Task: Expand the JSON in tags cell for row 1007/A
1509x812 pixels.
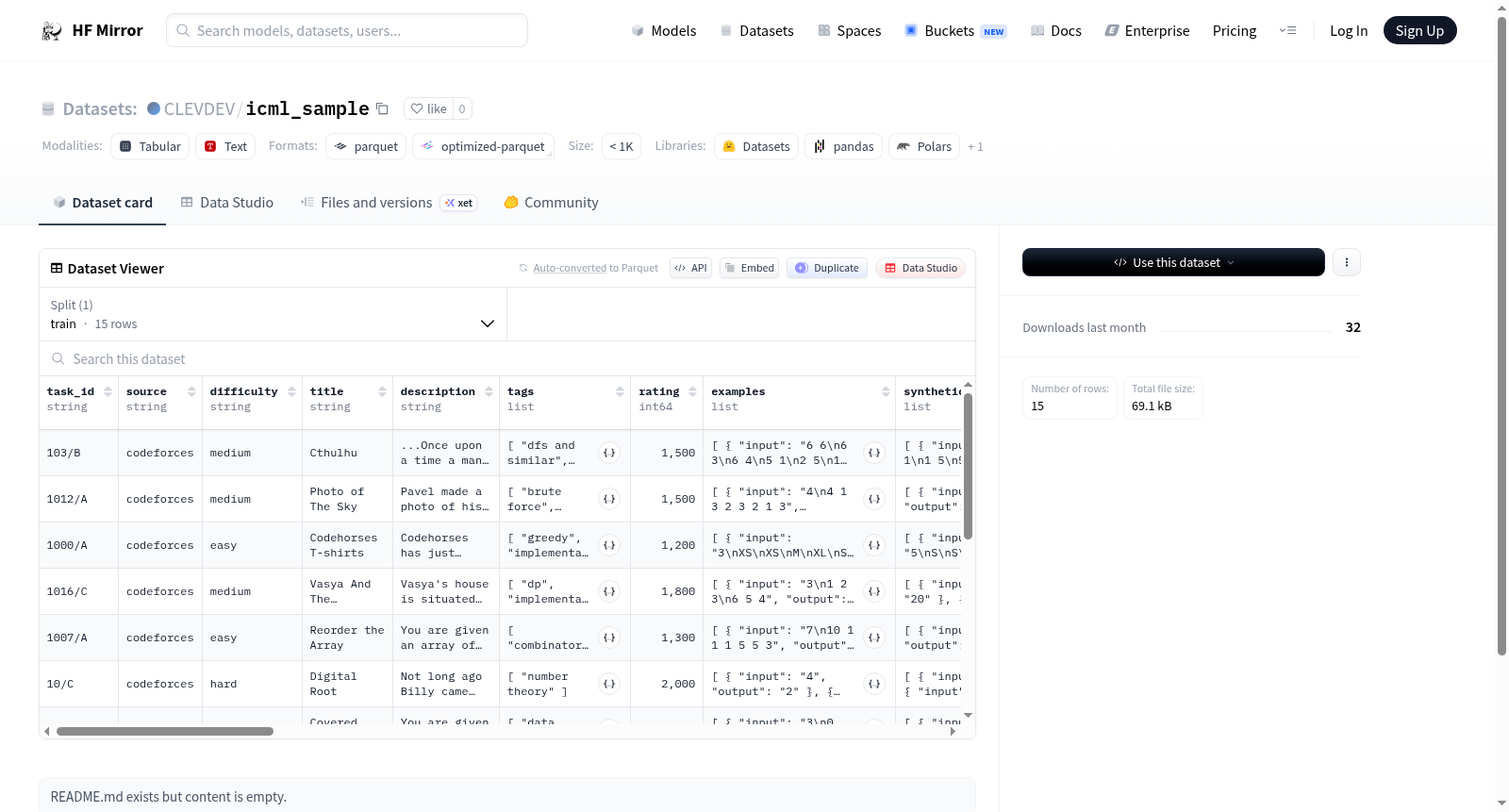Action: pos(609,638)
